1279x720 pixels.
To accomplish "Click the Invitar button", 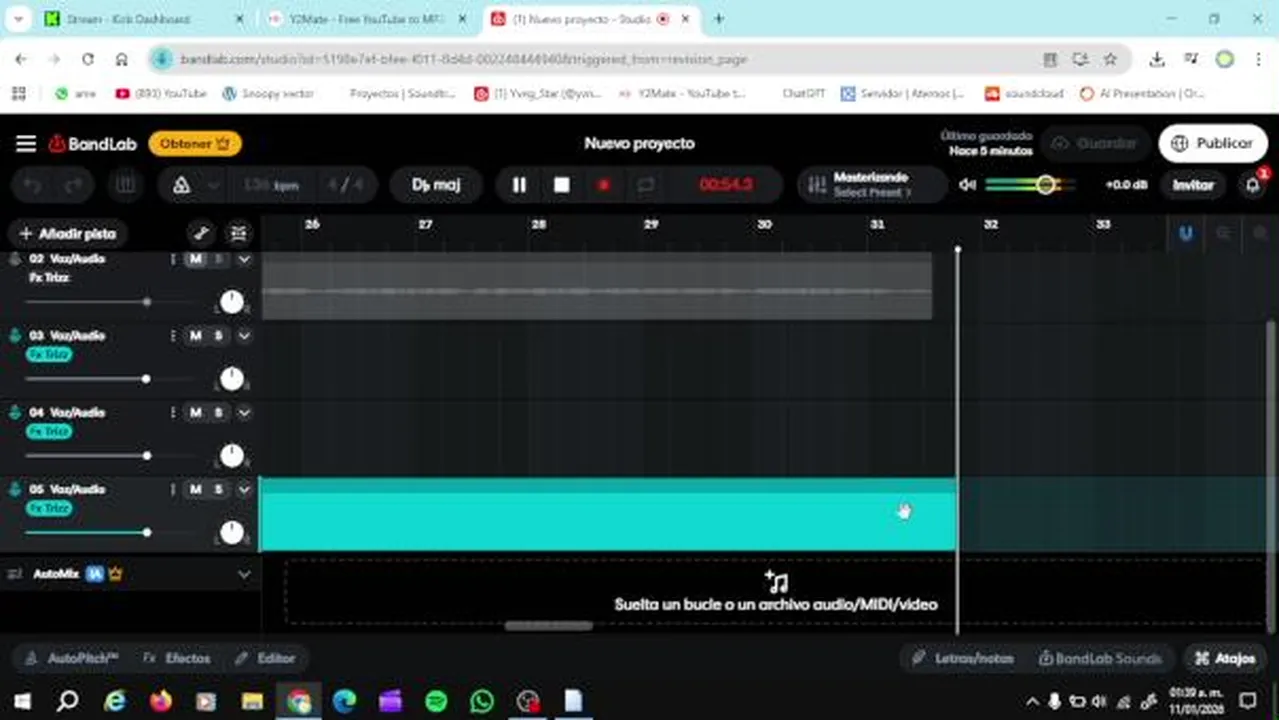I will pos(1193,185).
